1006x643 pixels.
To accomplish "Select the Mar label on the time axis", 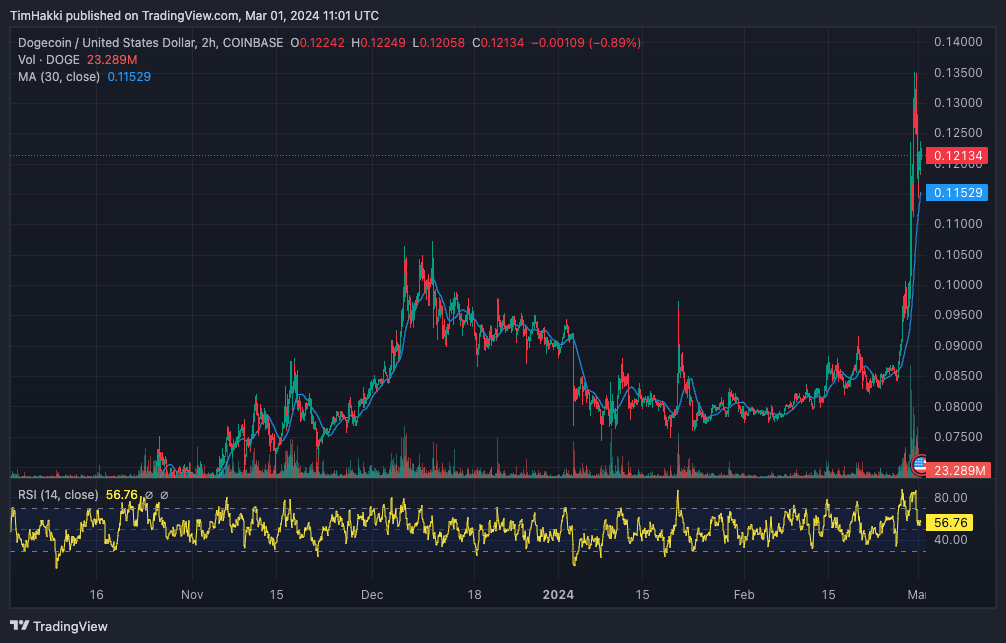I will pyautogui.click(x=917, y=594).
